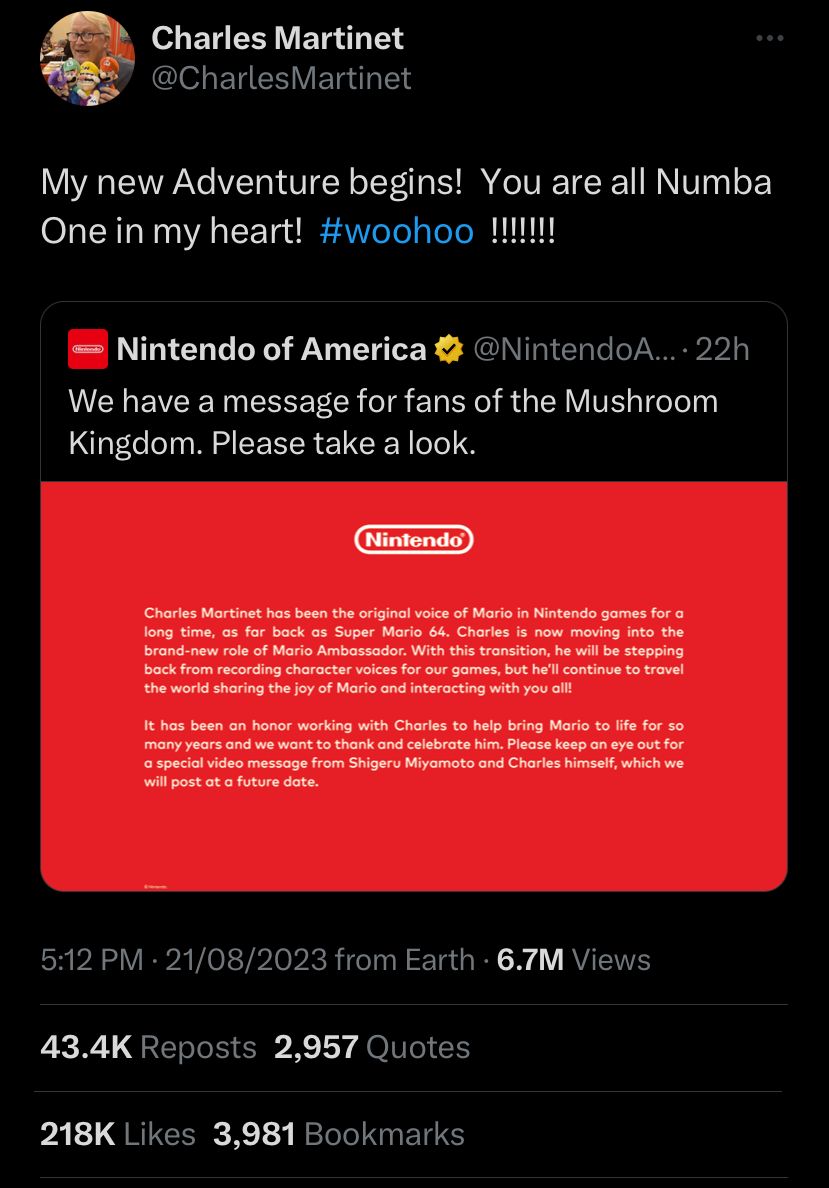Image resolution: width=829 pixels, height=1188 pixels.
Task: View the 218K Likes list
Action: [x=118, y=1134]
